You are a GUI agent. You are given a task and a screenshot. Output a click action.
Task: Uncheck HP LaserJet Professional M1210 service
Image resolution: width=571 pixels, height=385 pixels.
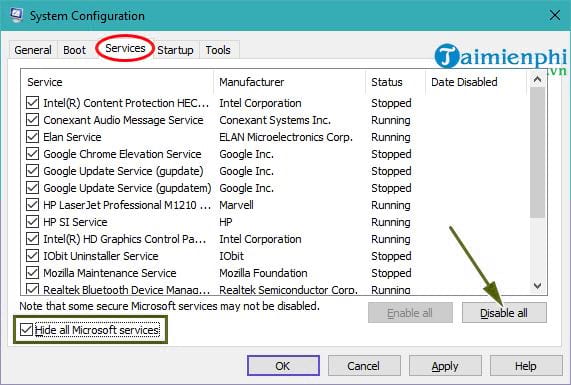(32, 205)
